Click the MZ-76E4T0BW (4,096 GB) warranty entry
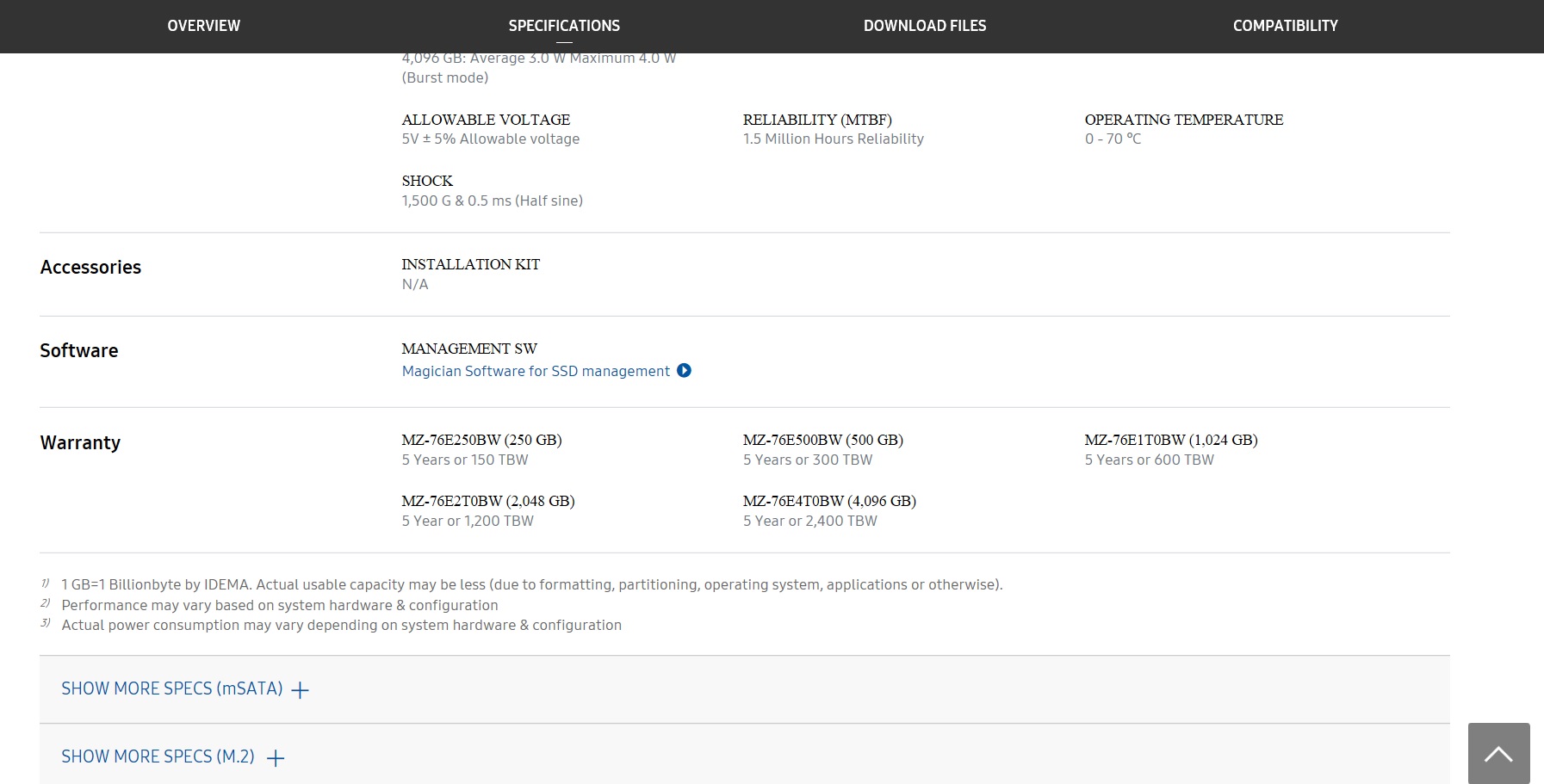The height and width of the screenshot is (784, 1544). [x=829, y=501]
